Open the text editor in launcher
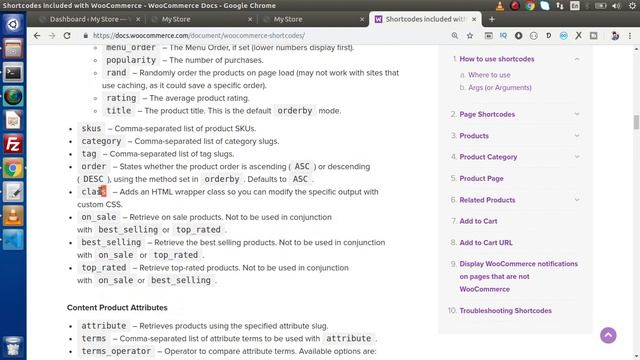Image resolution: width=640 pixels, height=360 pixels. [x=13, y=192]
